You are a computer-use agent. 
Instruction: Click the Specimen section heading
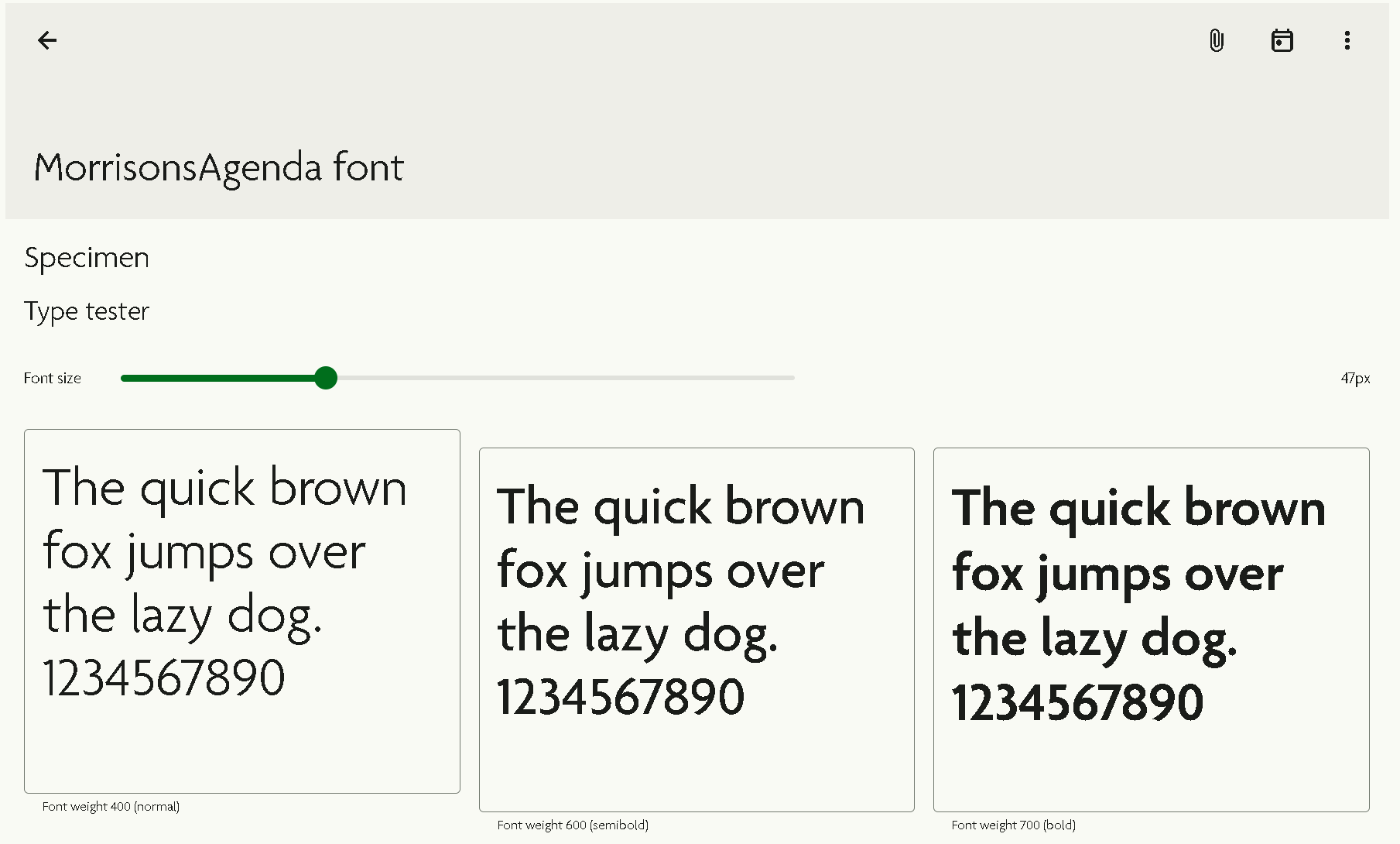87,258
